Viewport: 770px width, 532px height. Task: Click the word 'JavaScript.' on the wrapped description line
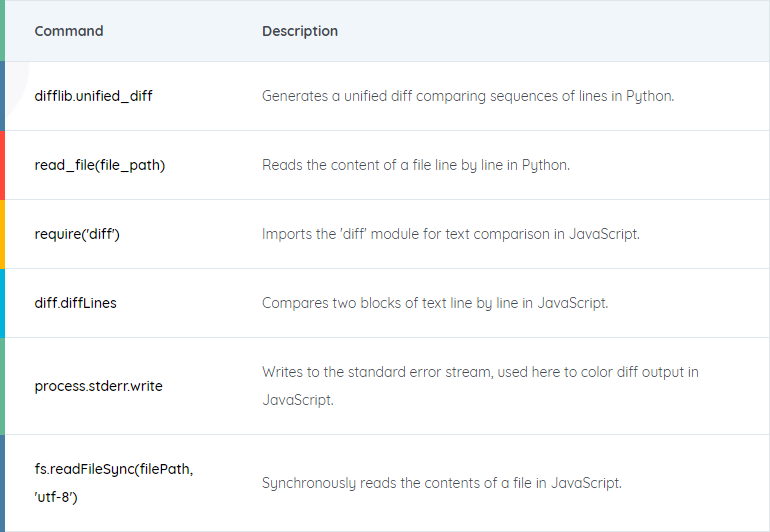[x=298, y=400]
